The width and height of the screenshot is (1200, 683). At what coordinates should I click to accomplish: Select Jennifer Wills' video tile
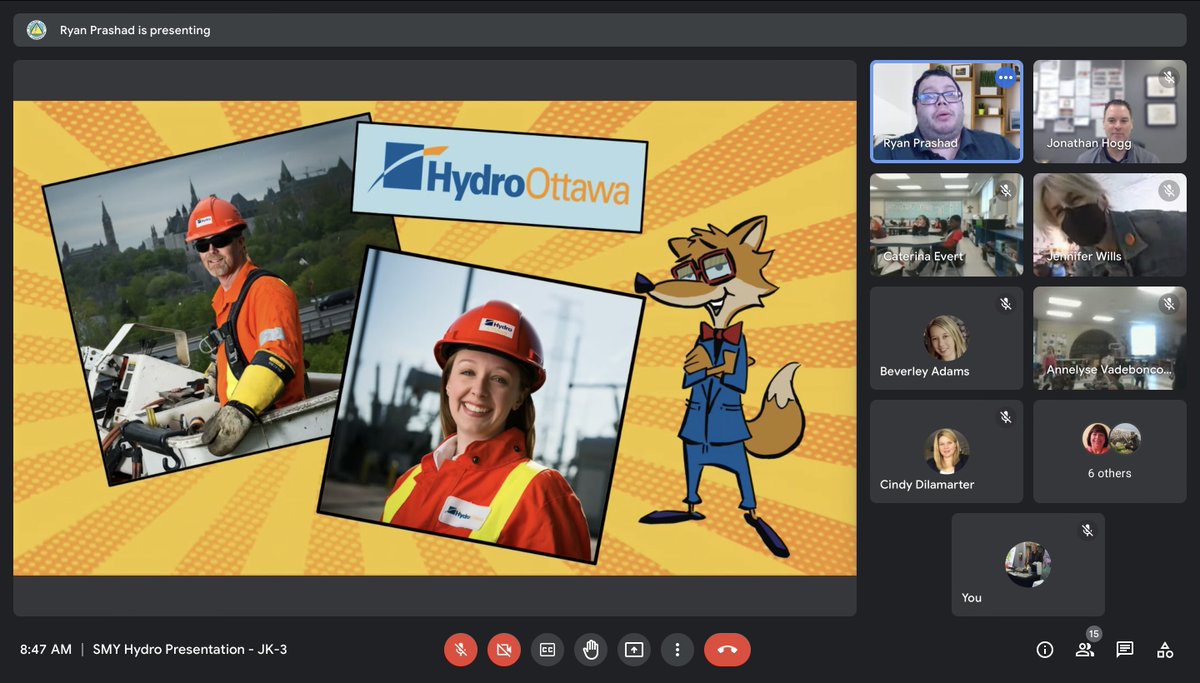(1110, 224)
